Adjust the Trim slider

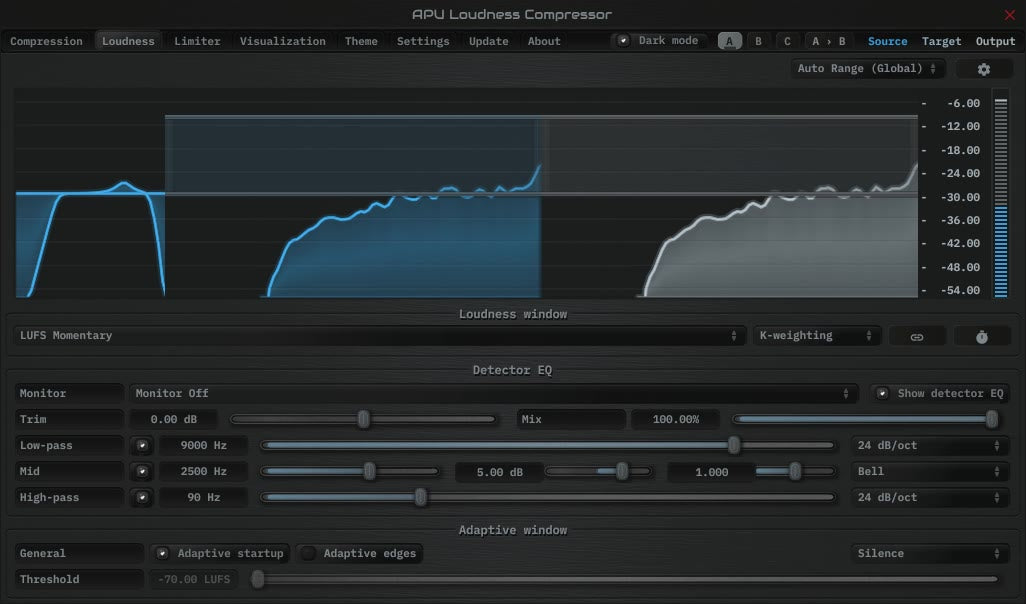(363, 419)
